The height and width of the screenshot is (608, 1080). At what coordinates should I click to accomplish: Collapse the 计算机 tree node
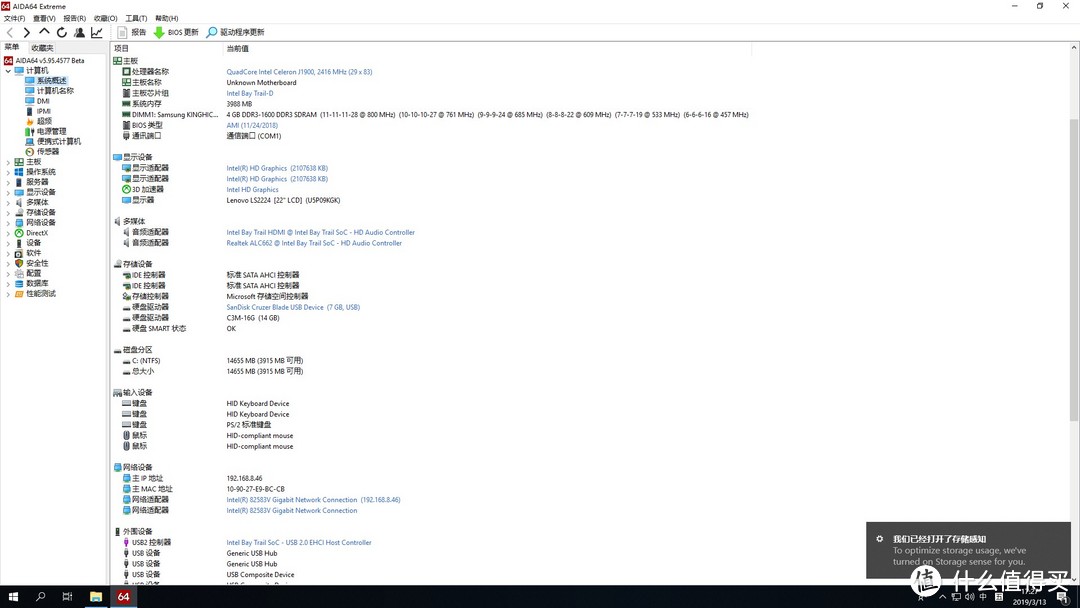(8, 71)
